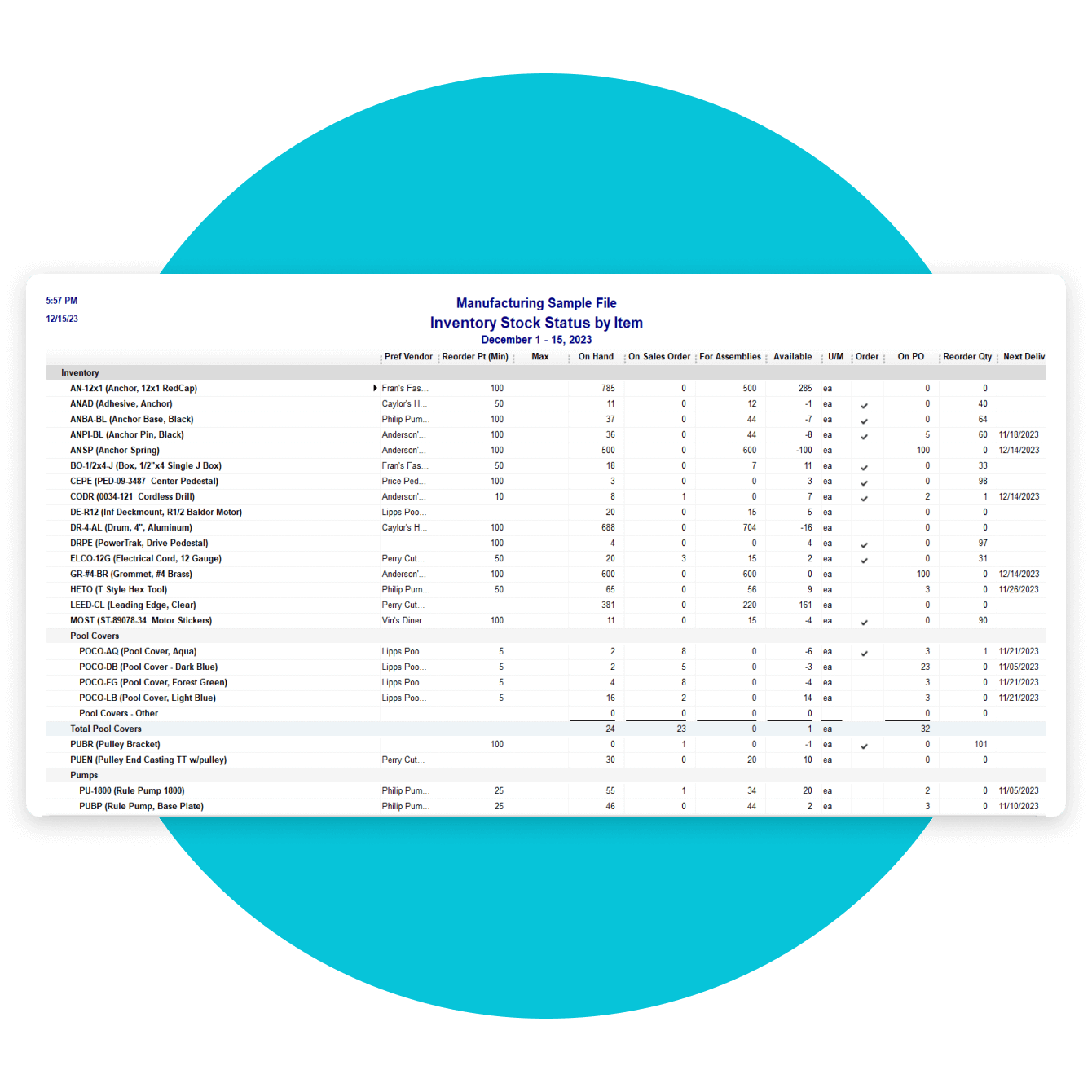Image resolution: width=1092 pixels, height=1092 pixels.
Task: Click the Reorder Qty value 101 for PUBR
Action: 980,744
